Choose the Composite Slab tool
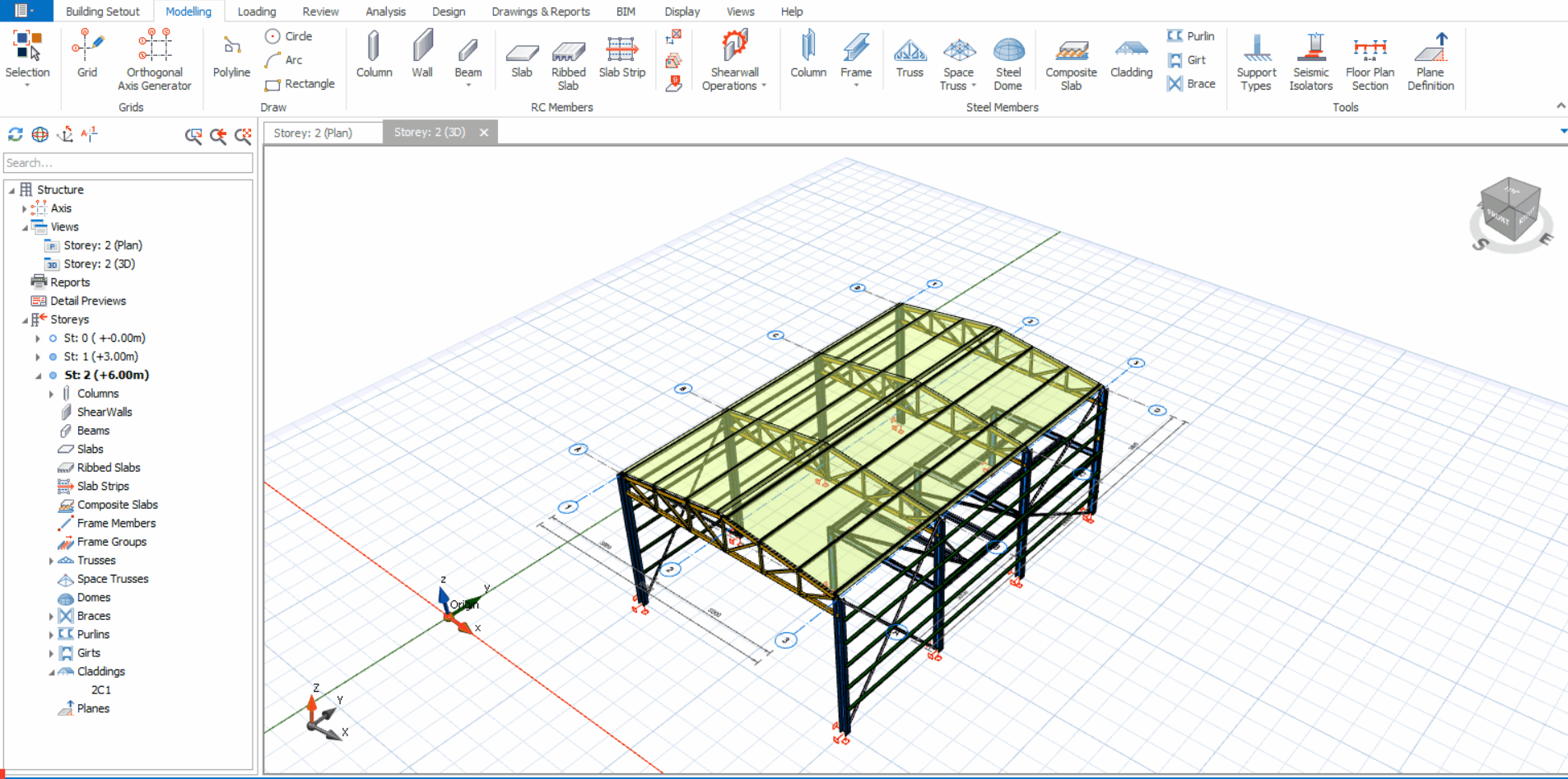The height and width of the screenshot is (779, 1568). click(x=1071, y=64)
